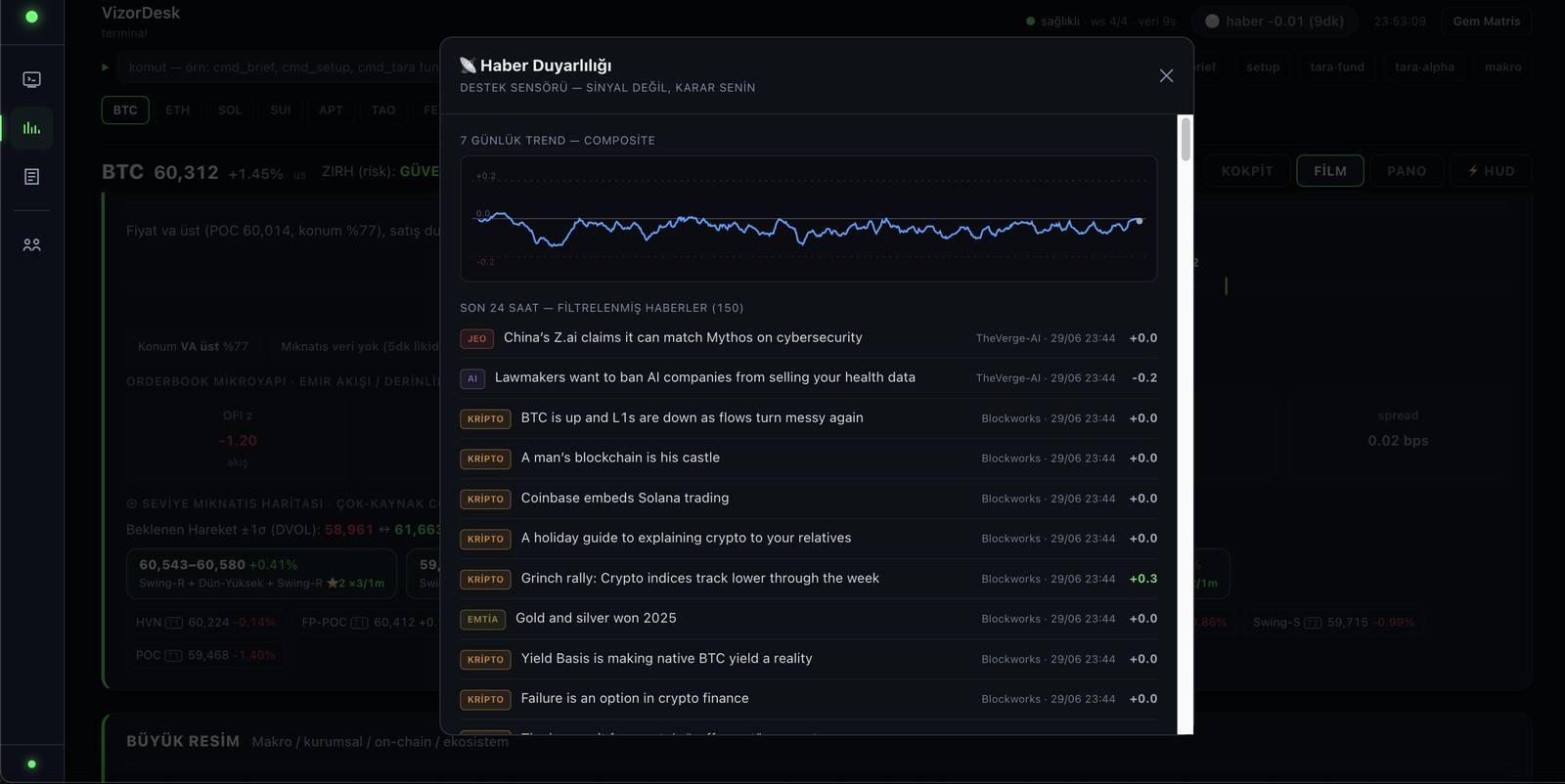1565x784 pixels.
Task: Run the tara-alpha quick command
Action: (1424, 67)
